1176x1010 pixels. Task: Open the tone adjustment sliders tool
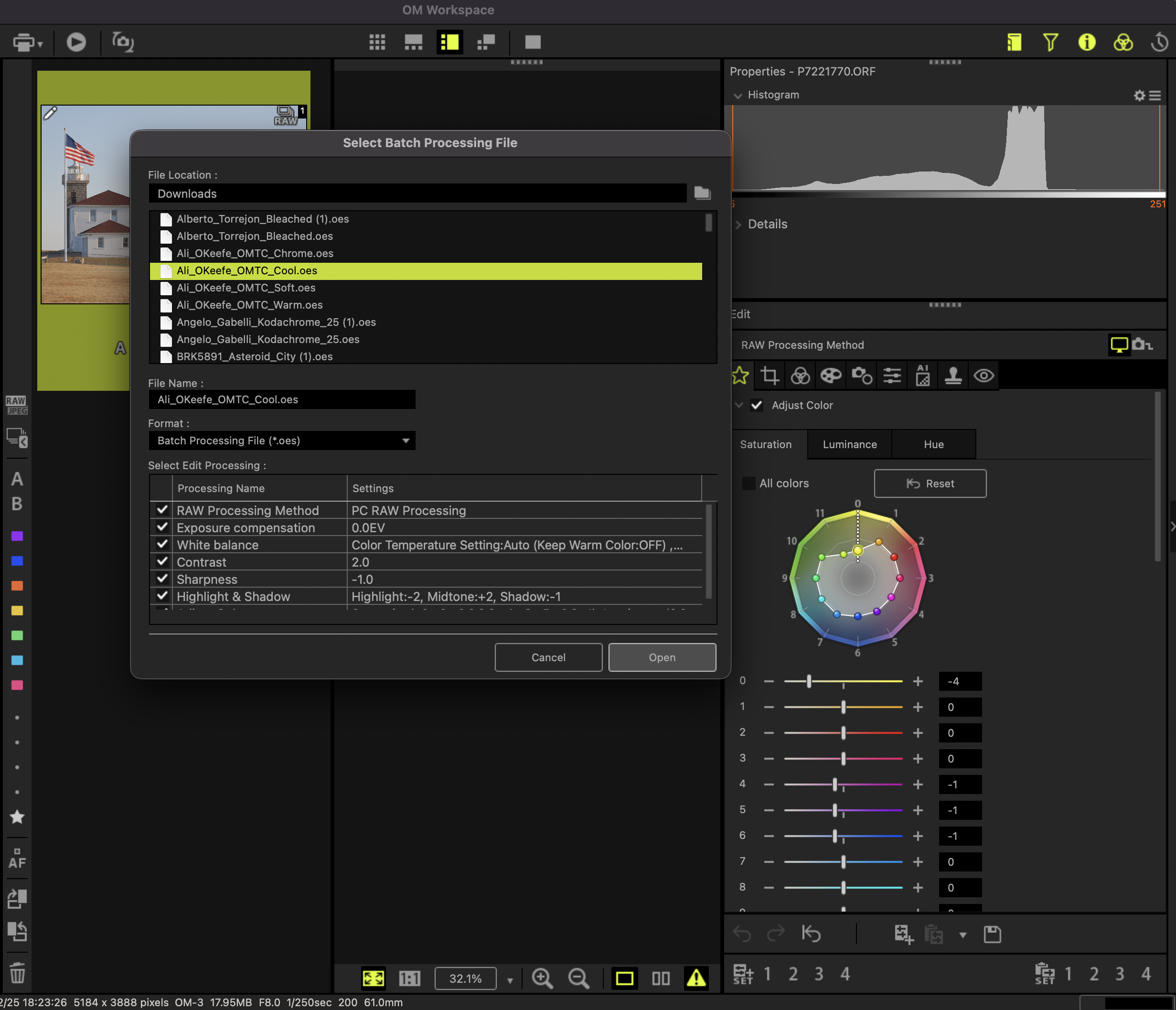pos(892,375)
